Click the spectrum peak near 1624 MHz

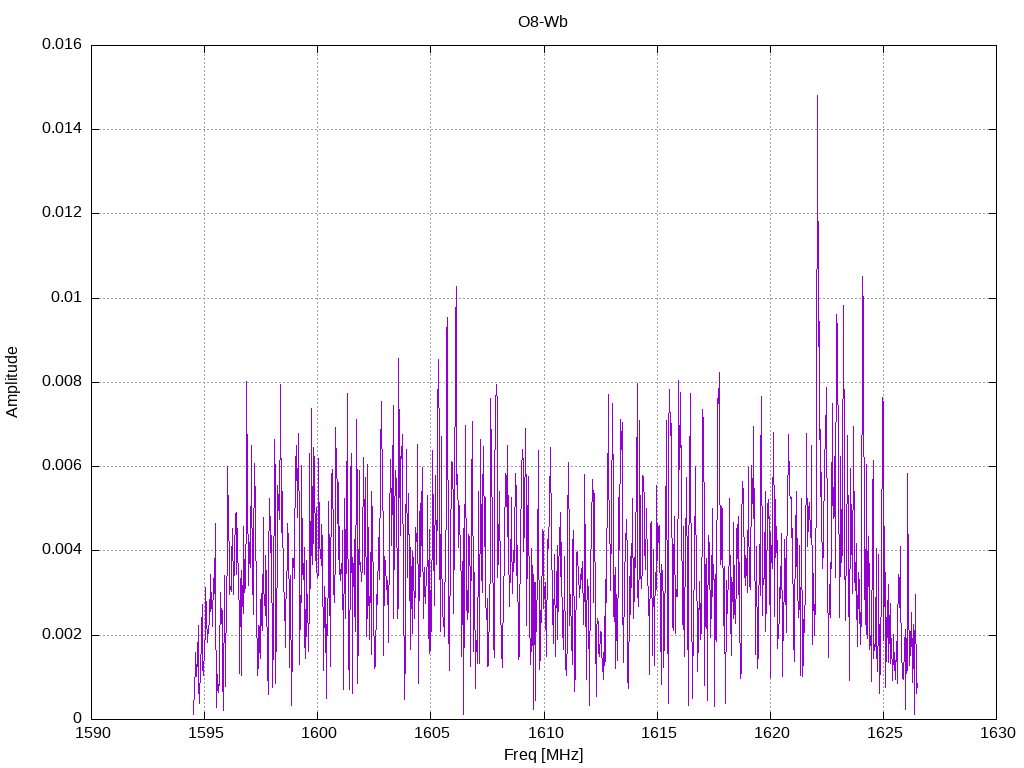[x=862, y=278]
